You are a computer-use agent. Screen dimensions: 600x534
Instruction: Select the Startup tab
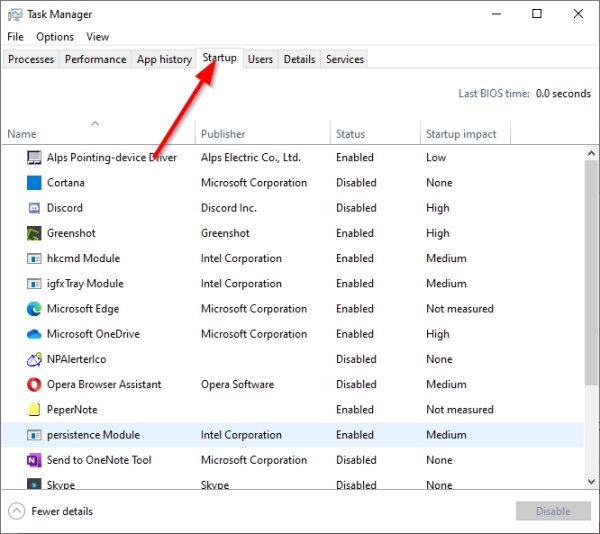(x=220, y=58)
